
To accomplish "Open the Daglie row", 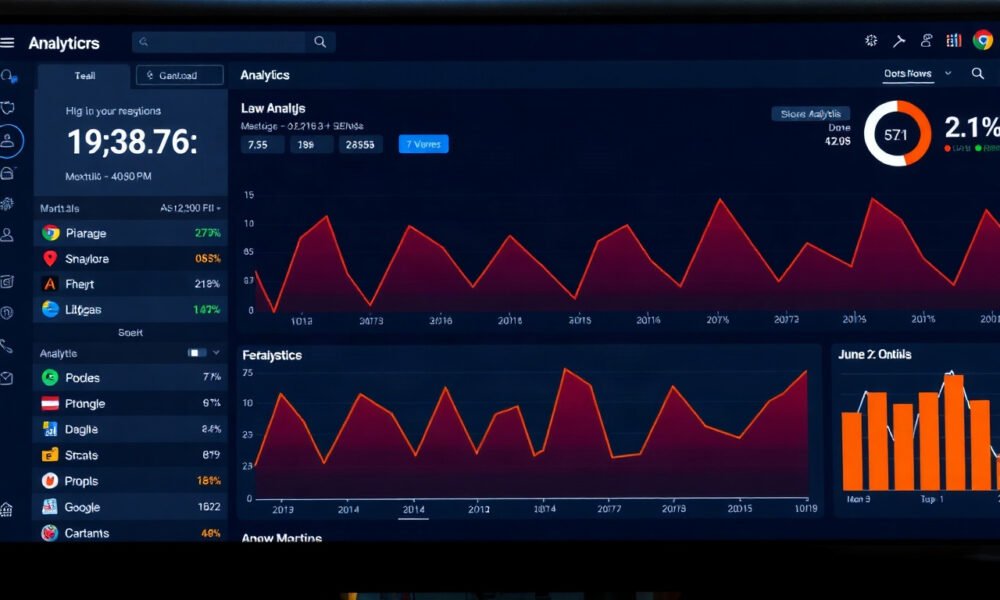I will click(x=130, y=430).
